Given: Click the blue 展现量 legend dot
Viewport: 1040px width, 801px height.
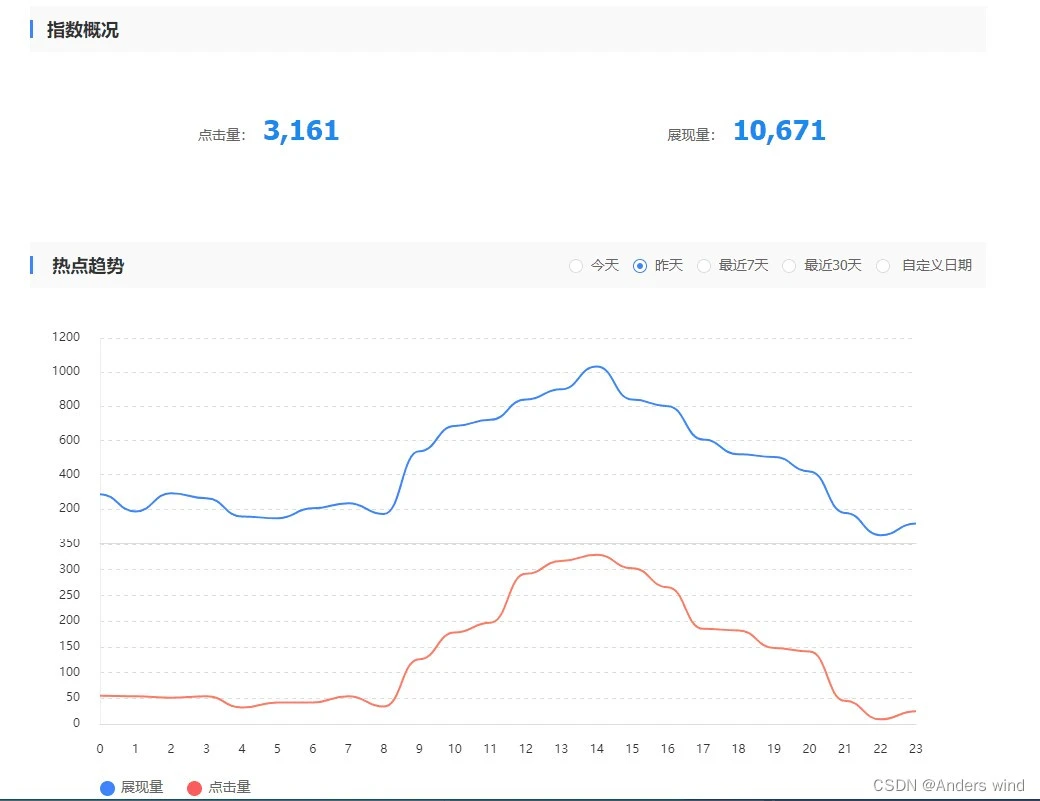Looking at the screenshot, I should click(x=108, y=788).
